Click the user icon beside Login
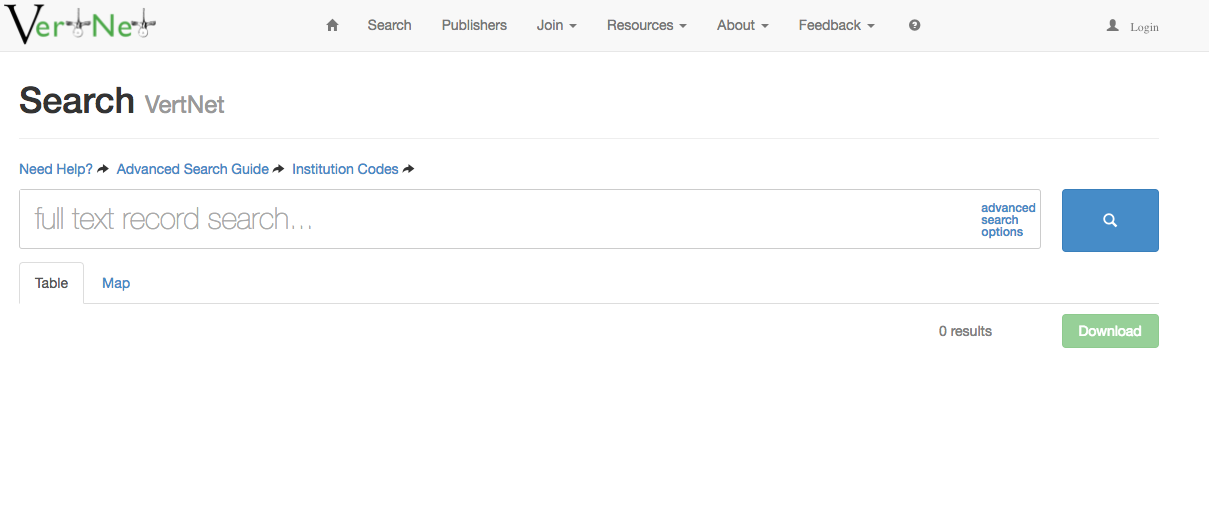This screenshot has height=528, width=1209. [1112, 26]
